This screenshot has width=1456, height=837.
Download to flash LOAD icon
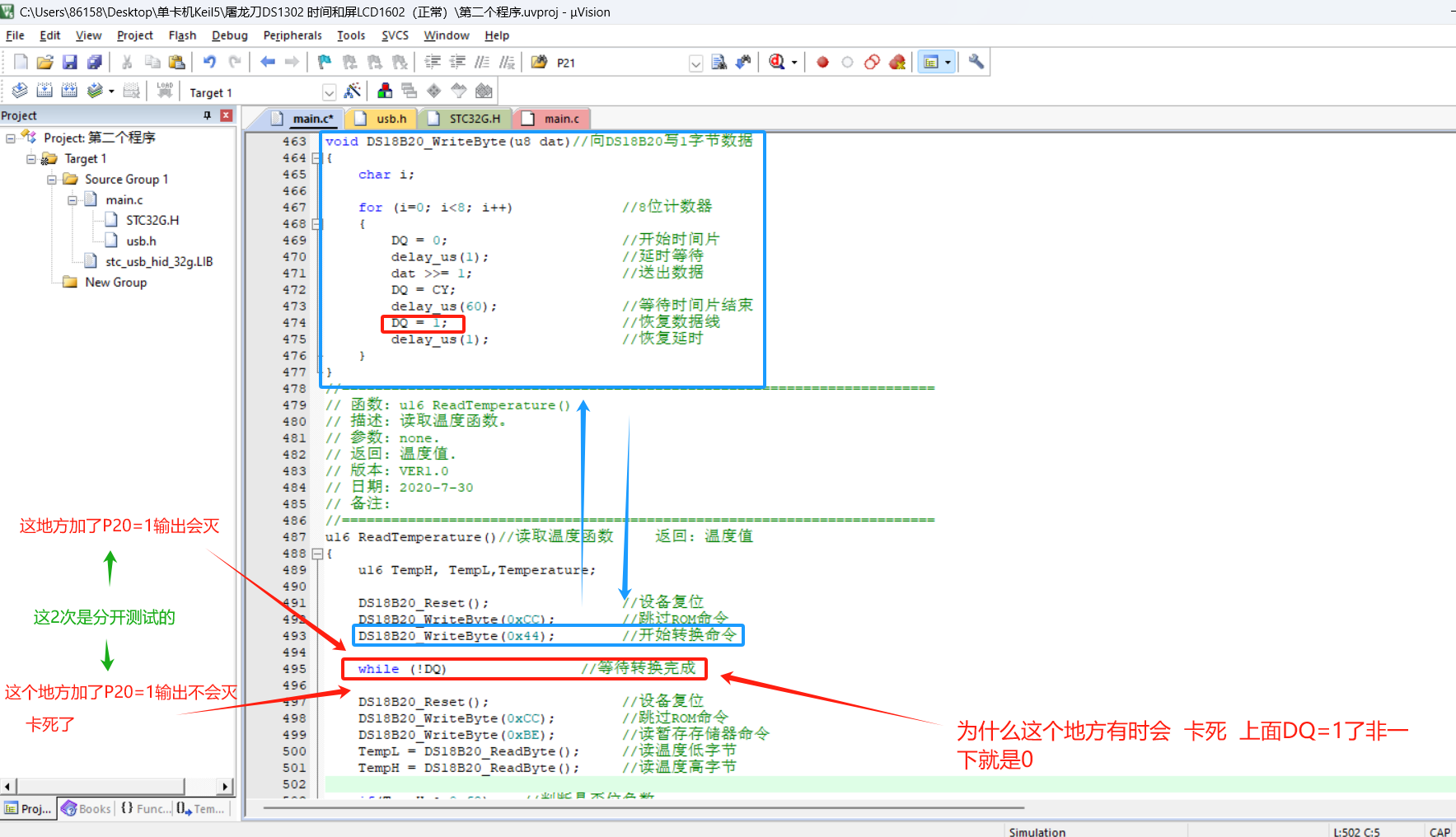[165, 91]
